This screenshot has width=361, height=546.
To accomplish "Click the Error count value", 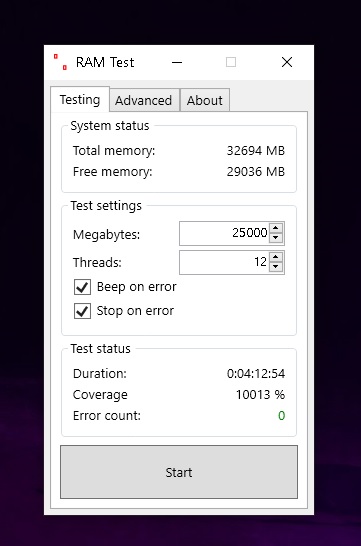I will coord(282,415).
